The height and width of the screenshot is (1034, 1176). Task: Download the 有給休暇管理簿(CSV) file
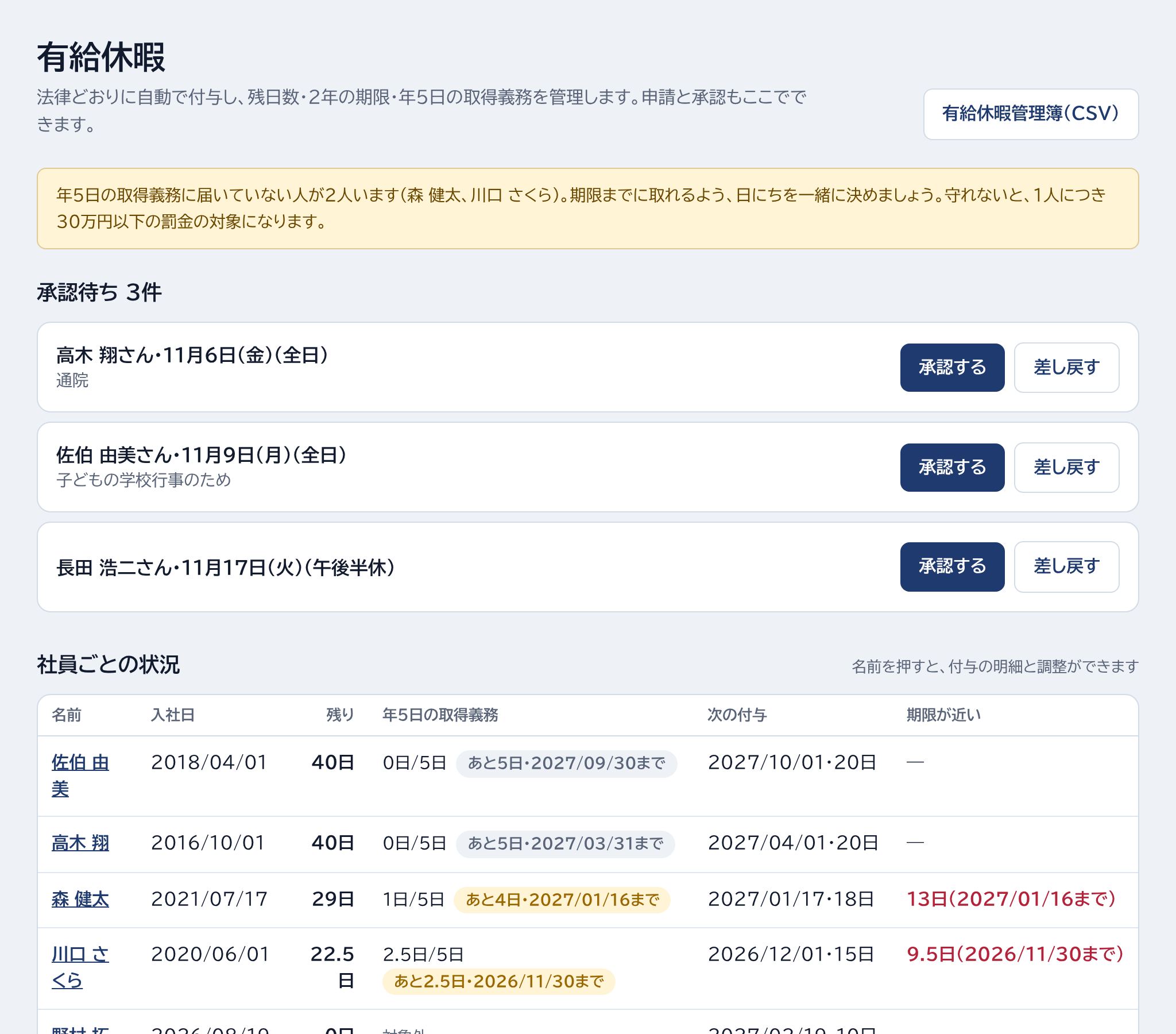[1031, 114]
